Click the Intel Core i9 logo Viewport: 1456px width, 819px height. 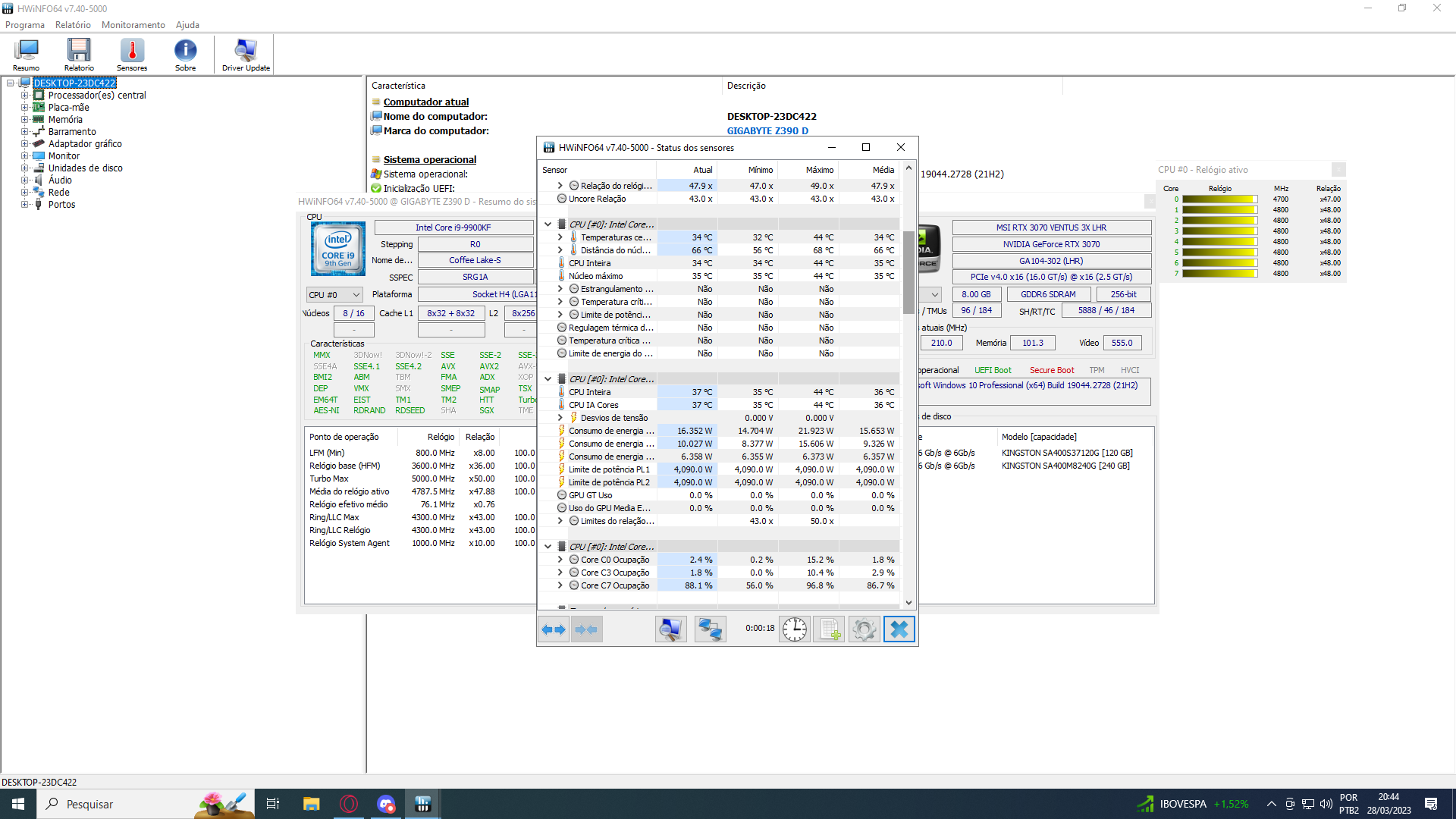(338, 249)
